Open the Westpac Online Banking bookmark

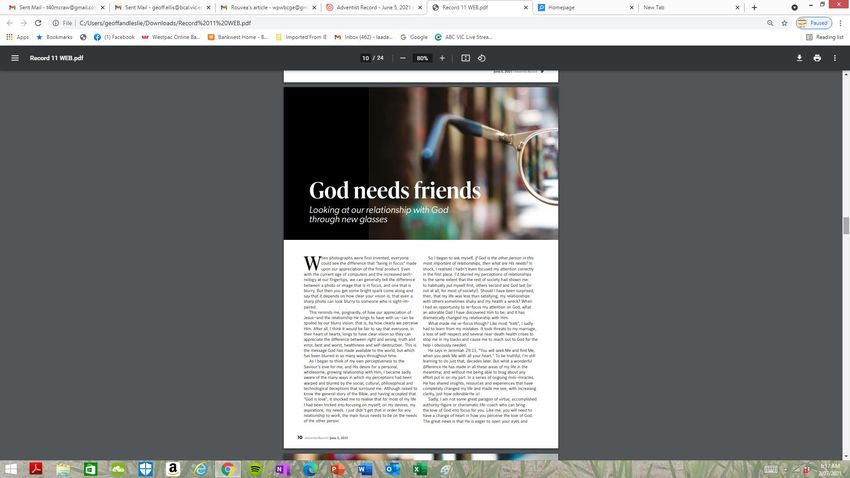(x=171, y=37)
